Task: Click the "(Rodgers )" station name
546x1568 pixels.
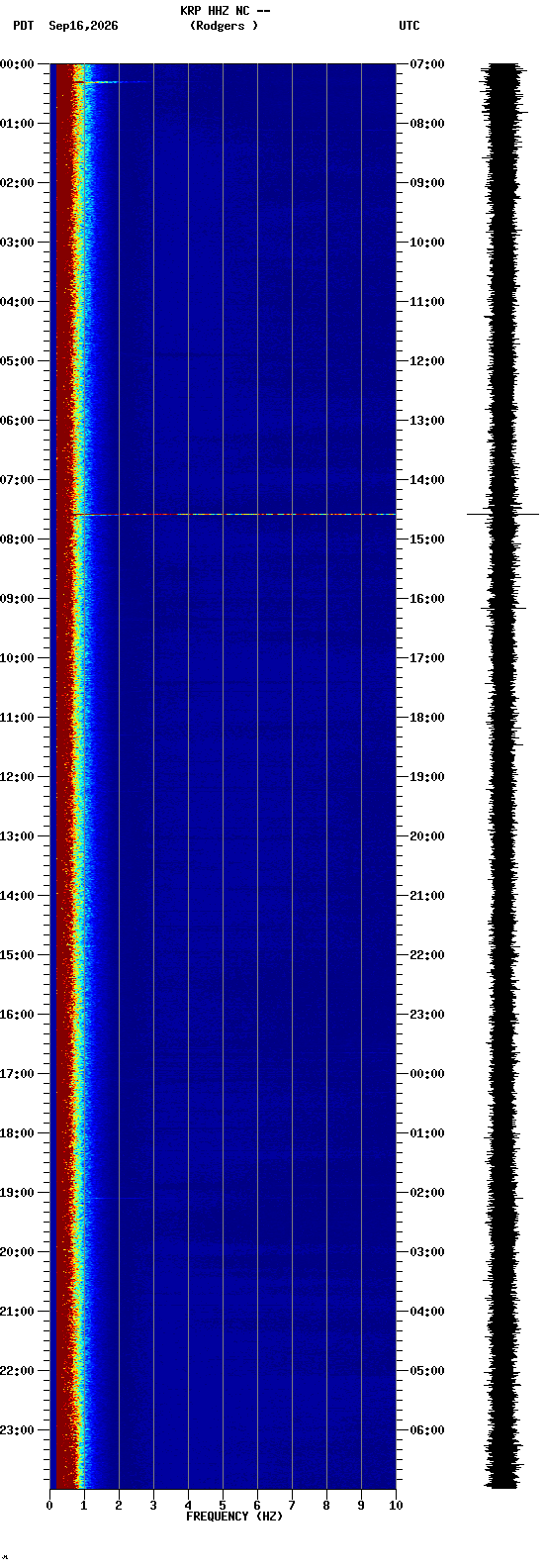Action: point(225,26)
